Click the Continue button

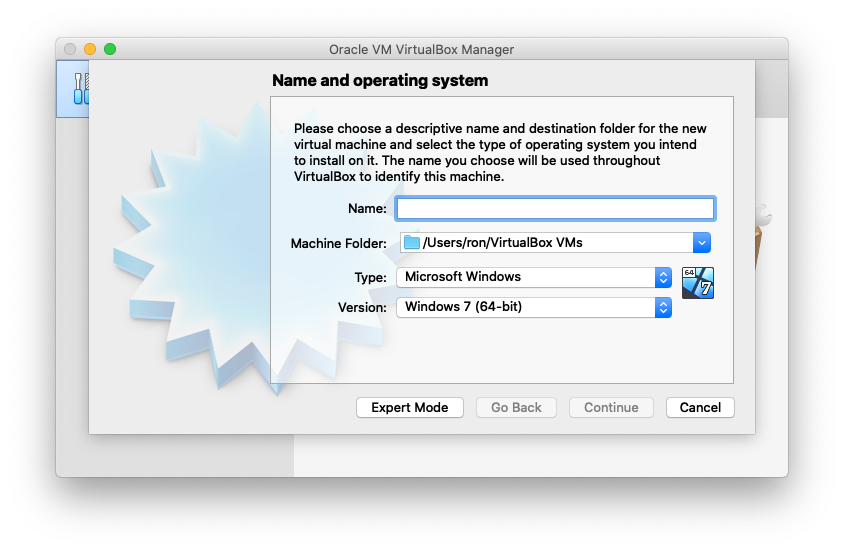click(x=611, y=407)
